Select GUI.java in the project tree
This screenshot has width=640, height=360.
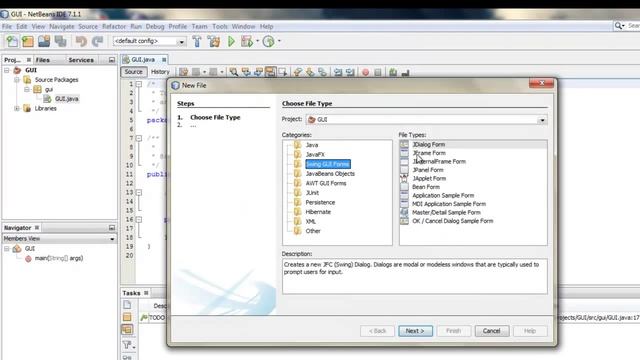pos(67,99)
